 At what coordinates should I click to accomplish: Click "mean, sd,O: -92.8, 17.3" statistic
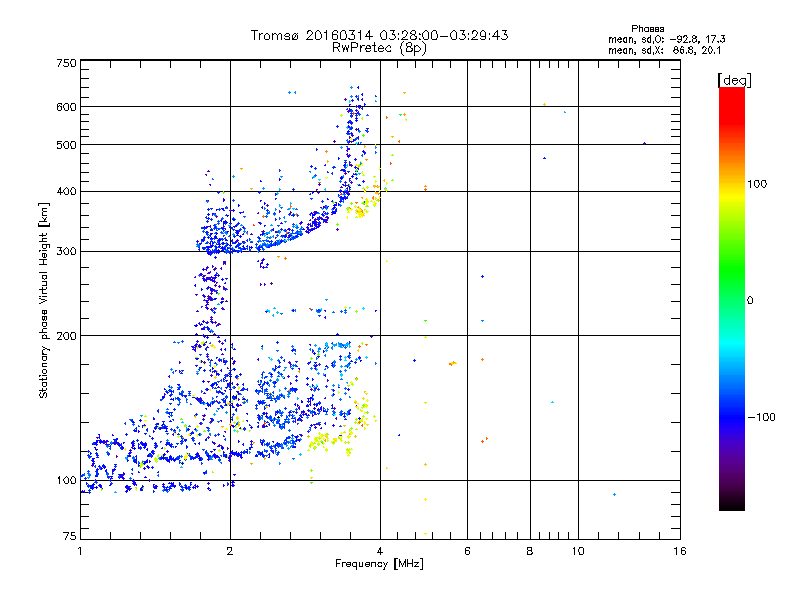666,39
